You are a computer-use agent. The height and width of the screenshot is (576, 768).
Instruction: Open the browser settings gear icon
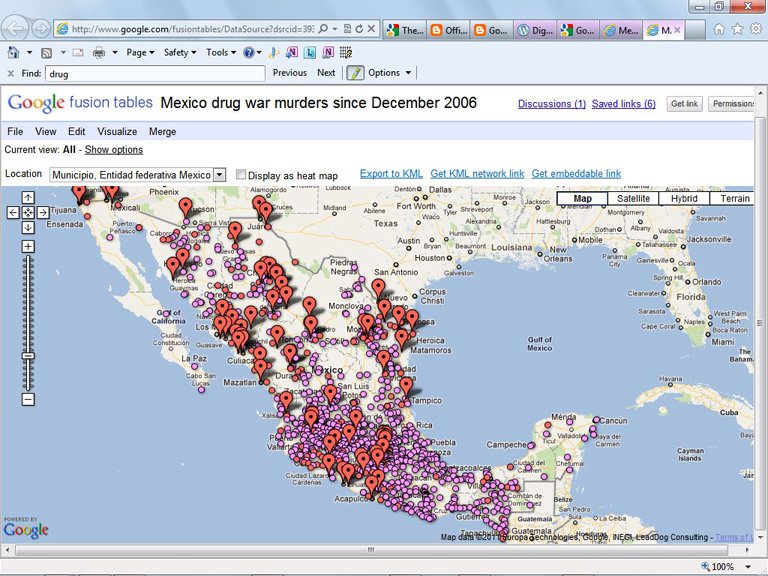click(x=756, y=29)
